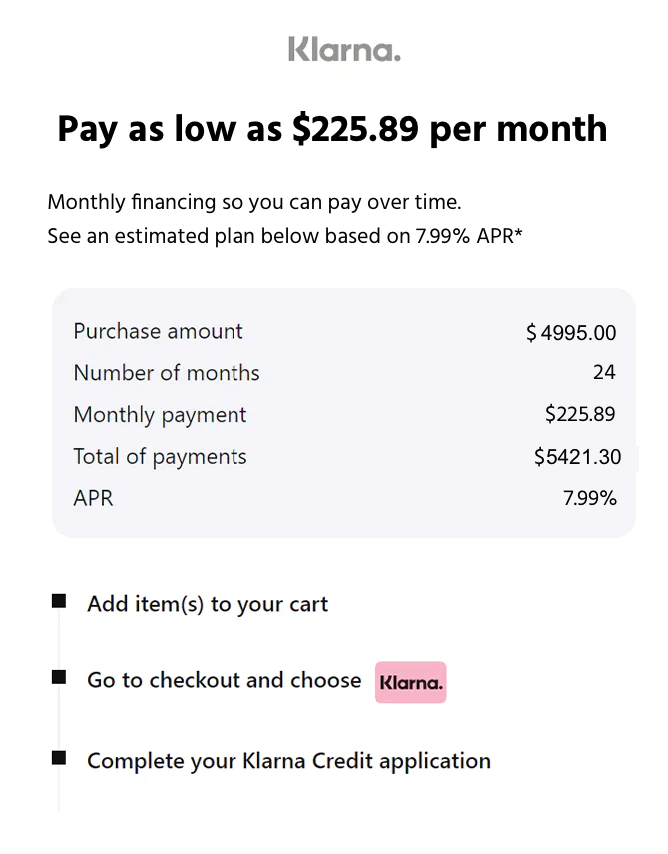Screen dimensions: 668x854
Task: Click Add item(s) to your cart step
Action: (x=208, y=604)
